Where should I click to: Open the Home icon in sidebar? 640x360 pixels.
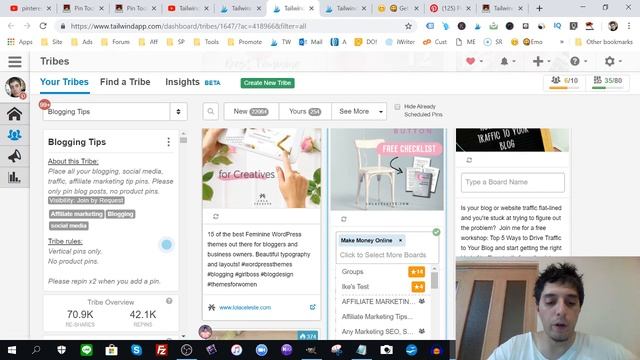(x=14, y=114)
